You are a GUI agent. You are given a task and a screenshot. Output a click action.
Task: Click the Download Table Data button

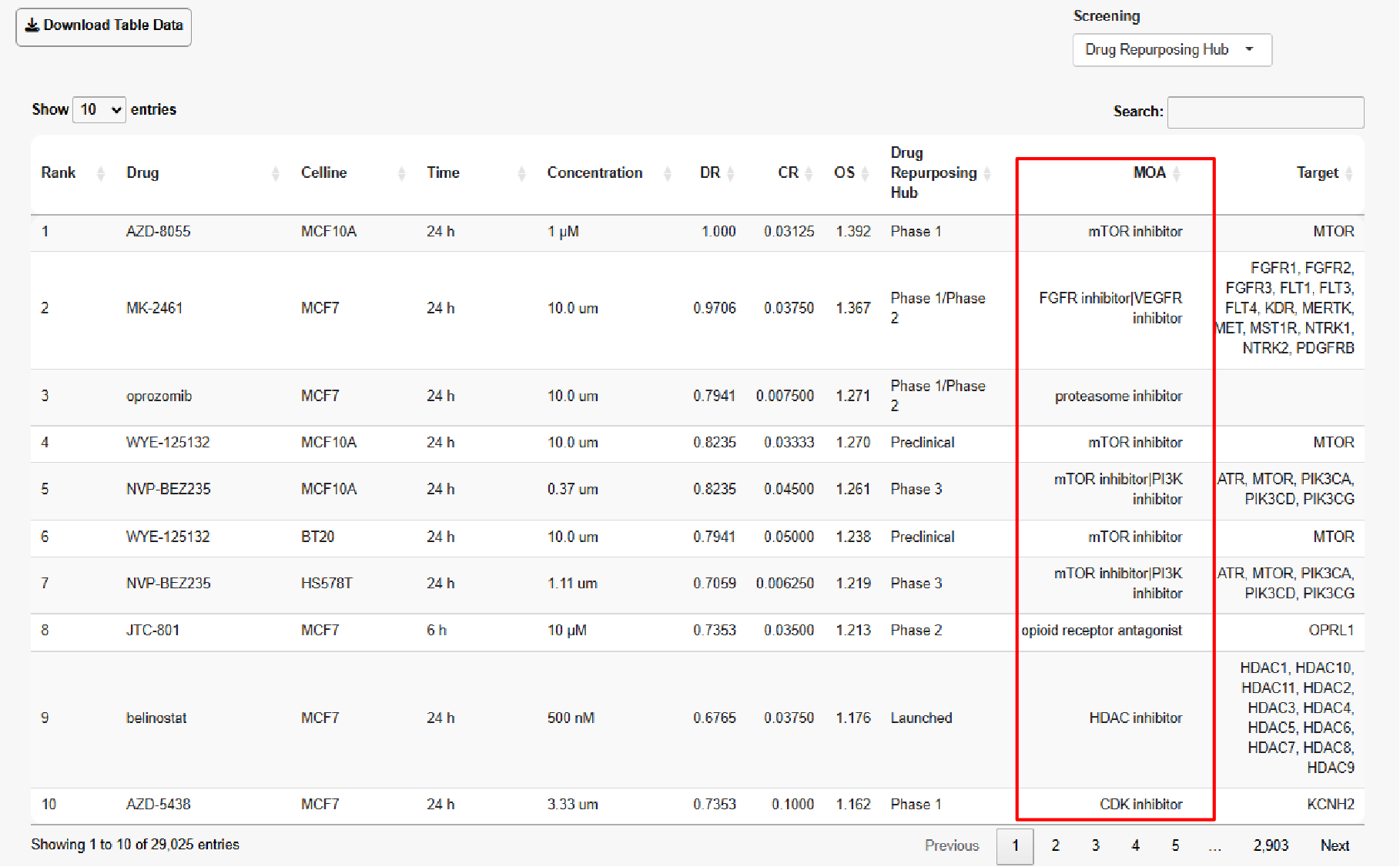point(104,26)
